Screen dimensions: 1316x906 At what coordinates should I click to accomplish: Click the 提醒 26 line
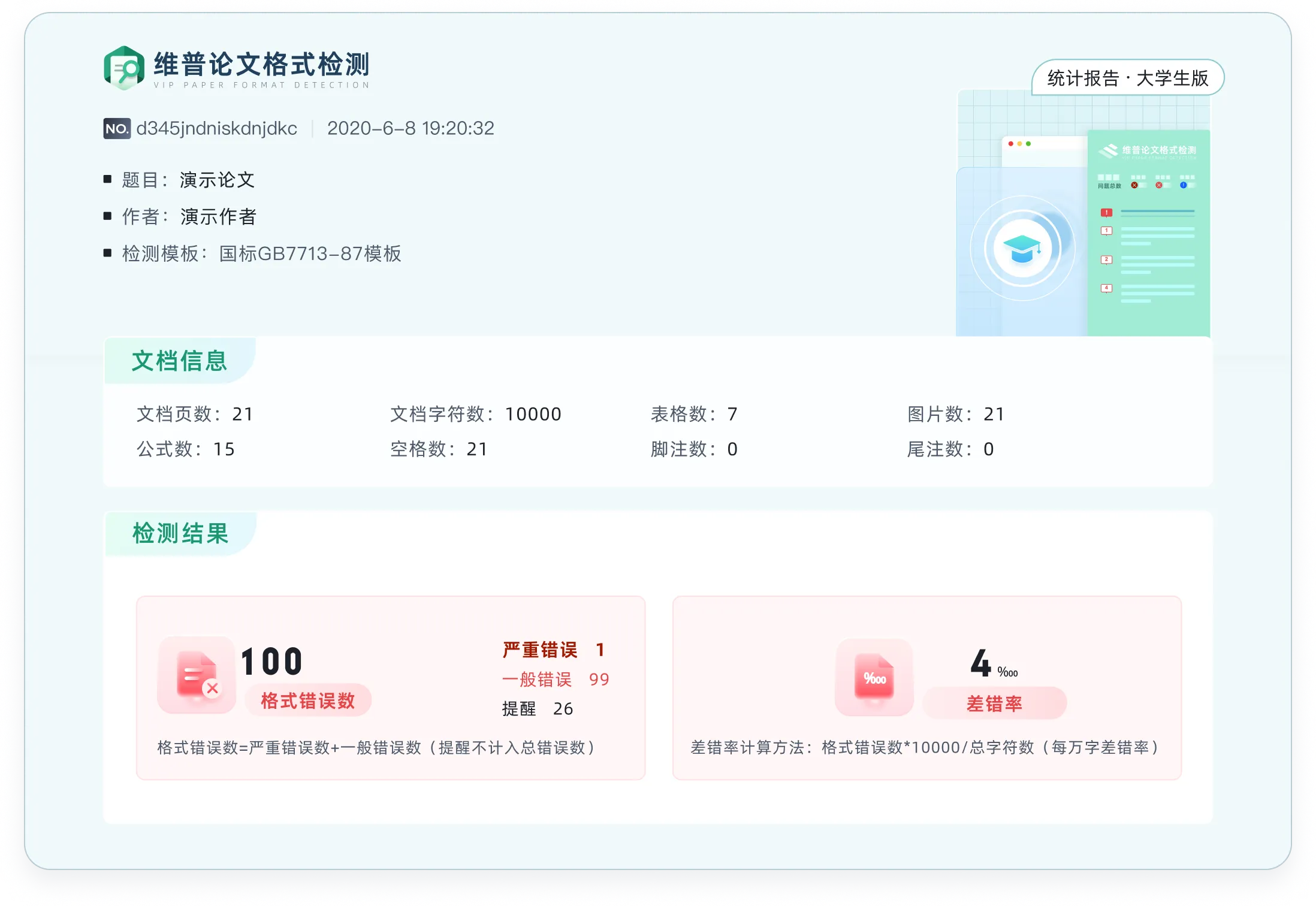click(538, 708)
